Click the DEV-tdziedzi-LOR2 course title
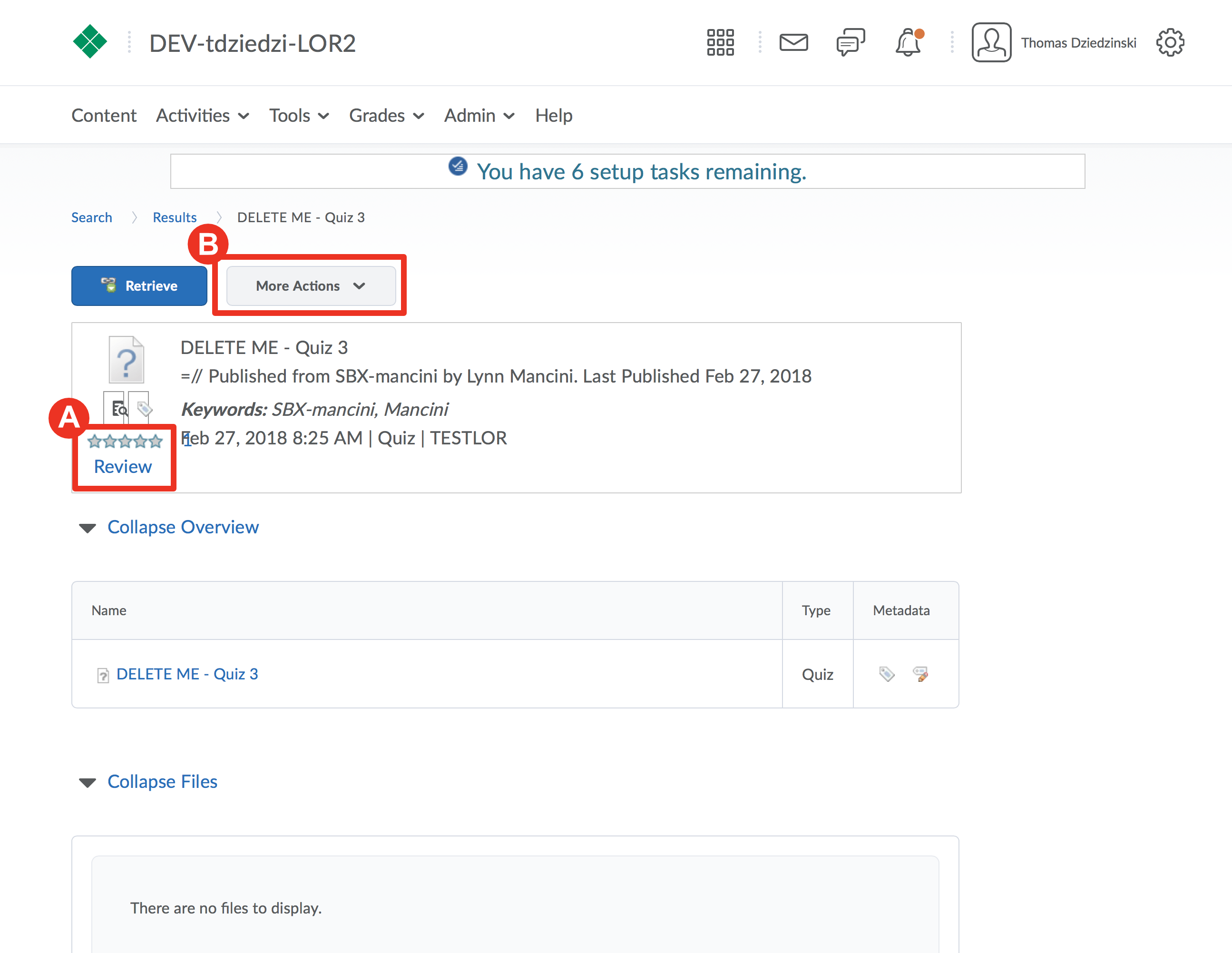1232x953 pixels. point(252,43)
